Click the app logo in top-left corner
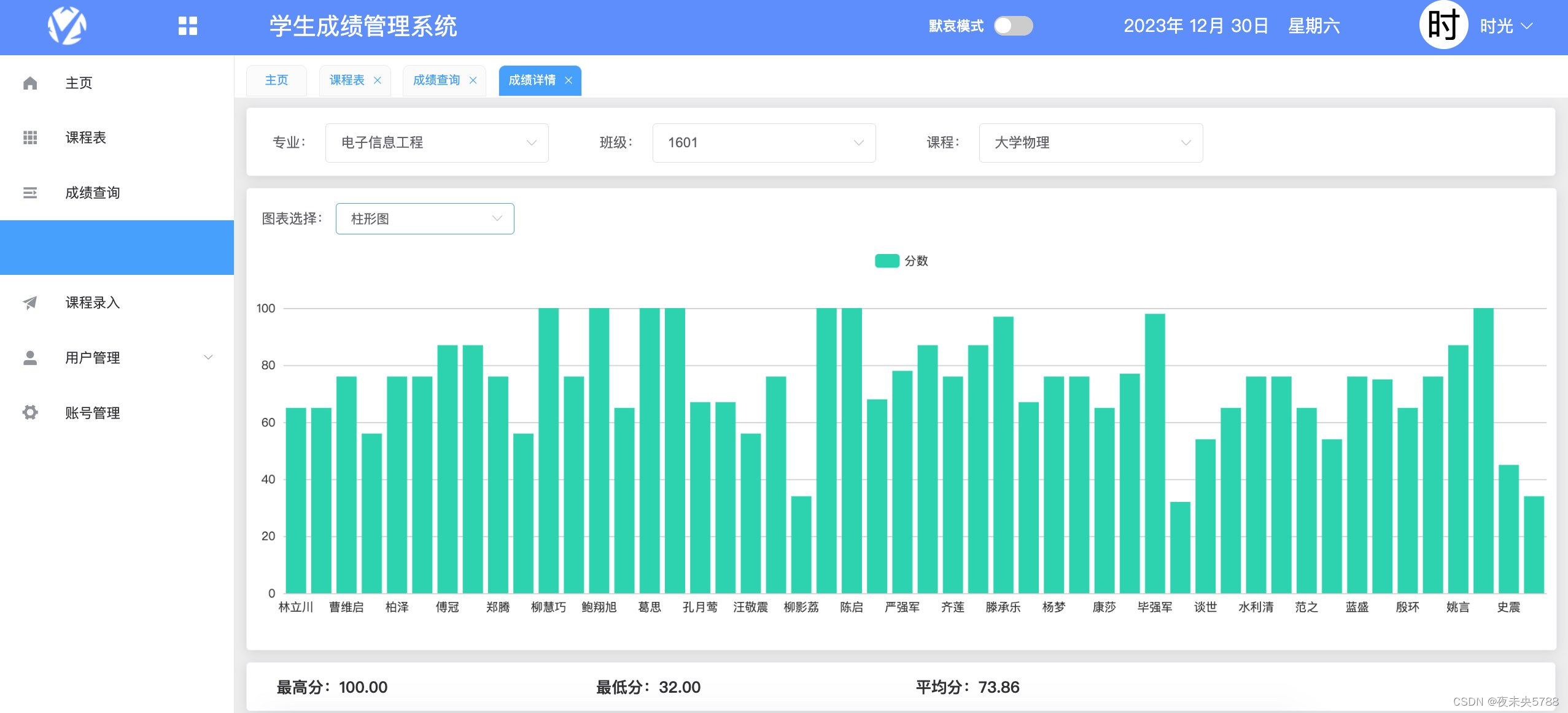The height and width of the screenshot is (713, 1568). pos(68,26)
